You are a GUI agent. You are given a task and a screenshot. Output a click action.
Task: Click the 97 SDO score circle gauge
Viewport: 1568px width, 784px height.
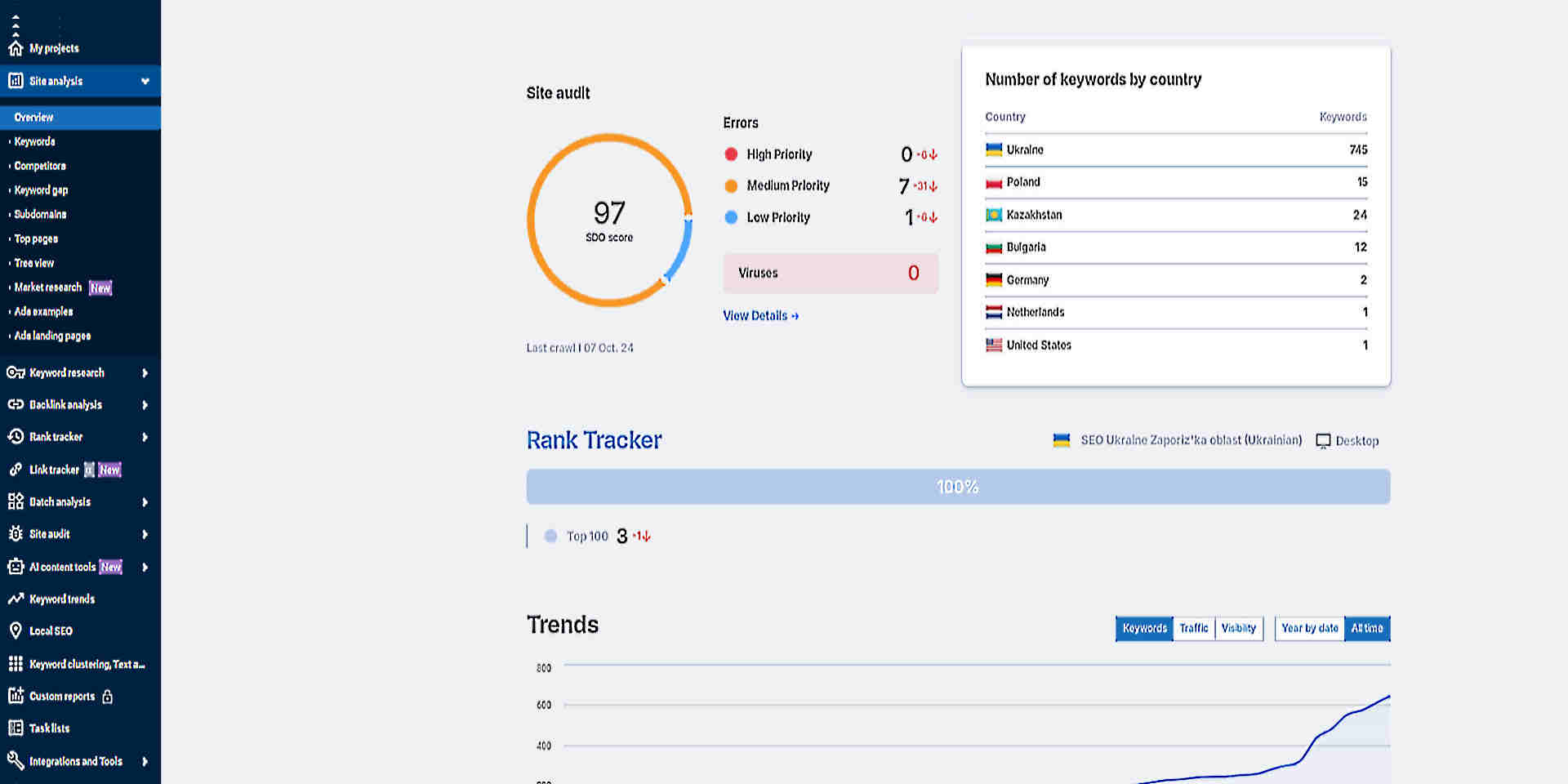click(609, 220)
